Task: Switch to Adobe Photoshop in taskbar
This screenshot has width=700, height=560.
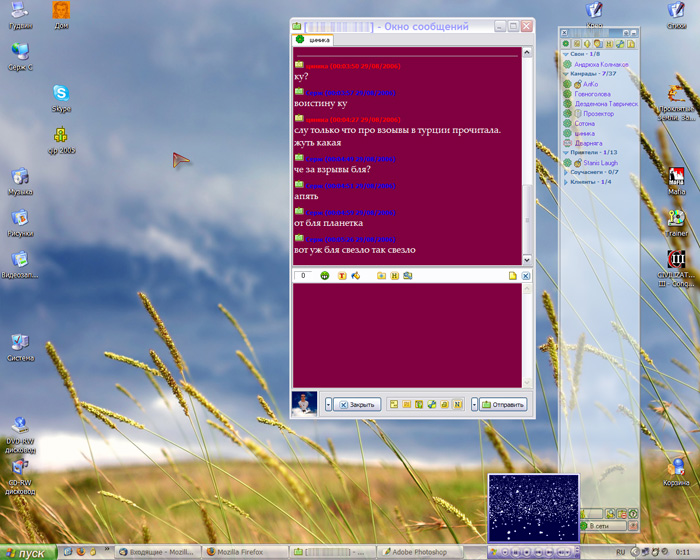Action: click(431, 552)
